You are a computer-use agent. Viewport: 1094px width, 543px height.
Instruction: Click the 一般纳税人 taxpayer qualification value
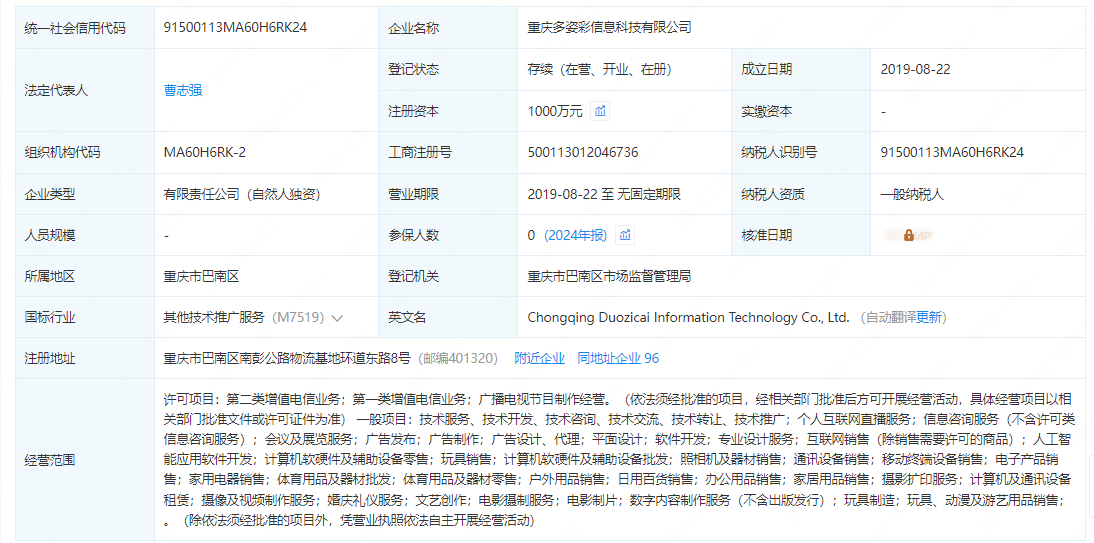click(911, 194)
